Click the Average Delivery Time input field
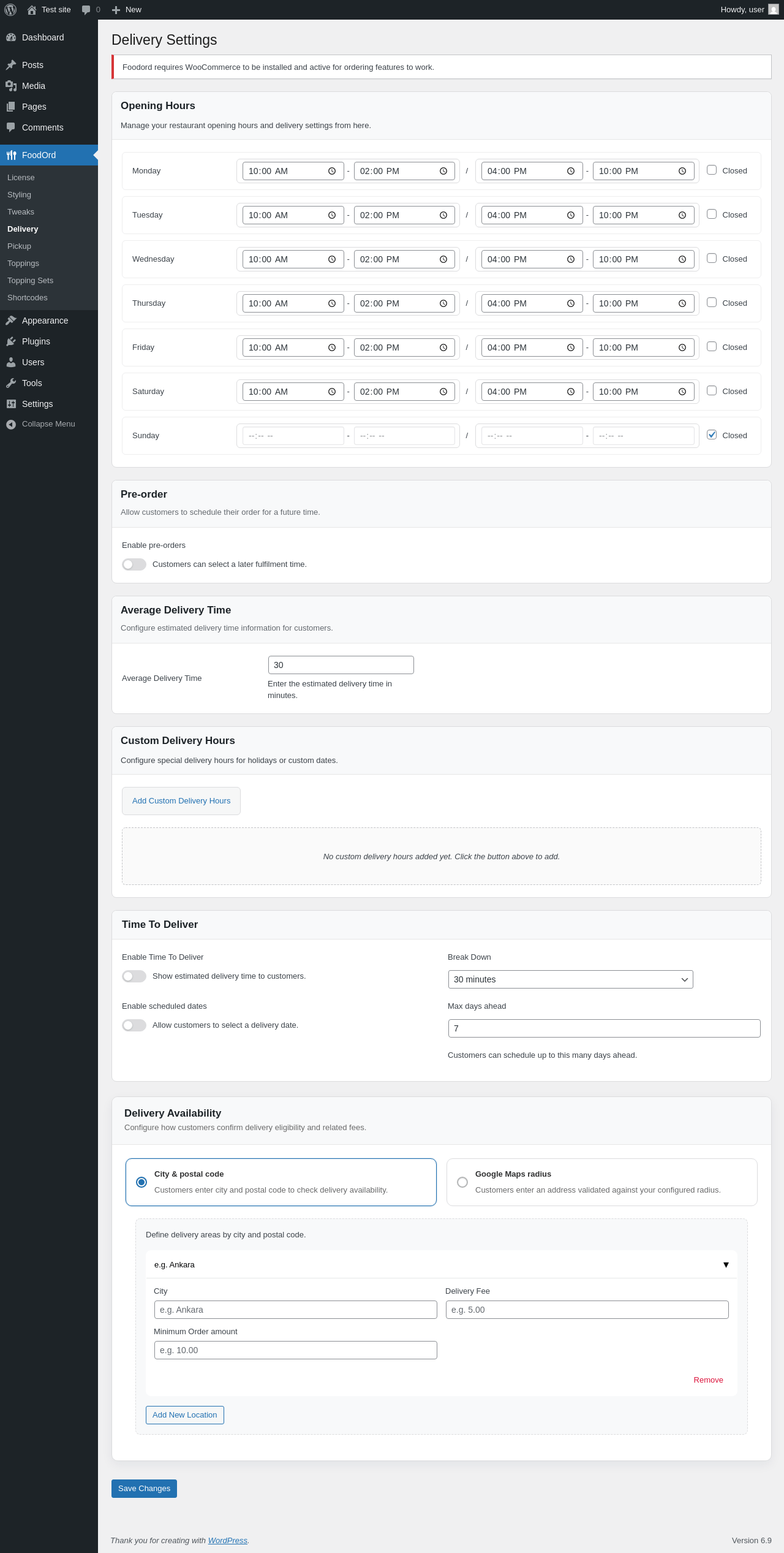 (x=341, y=665)
